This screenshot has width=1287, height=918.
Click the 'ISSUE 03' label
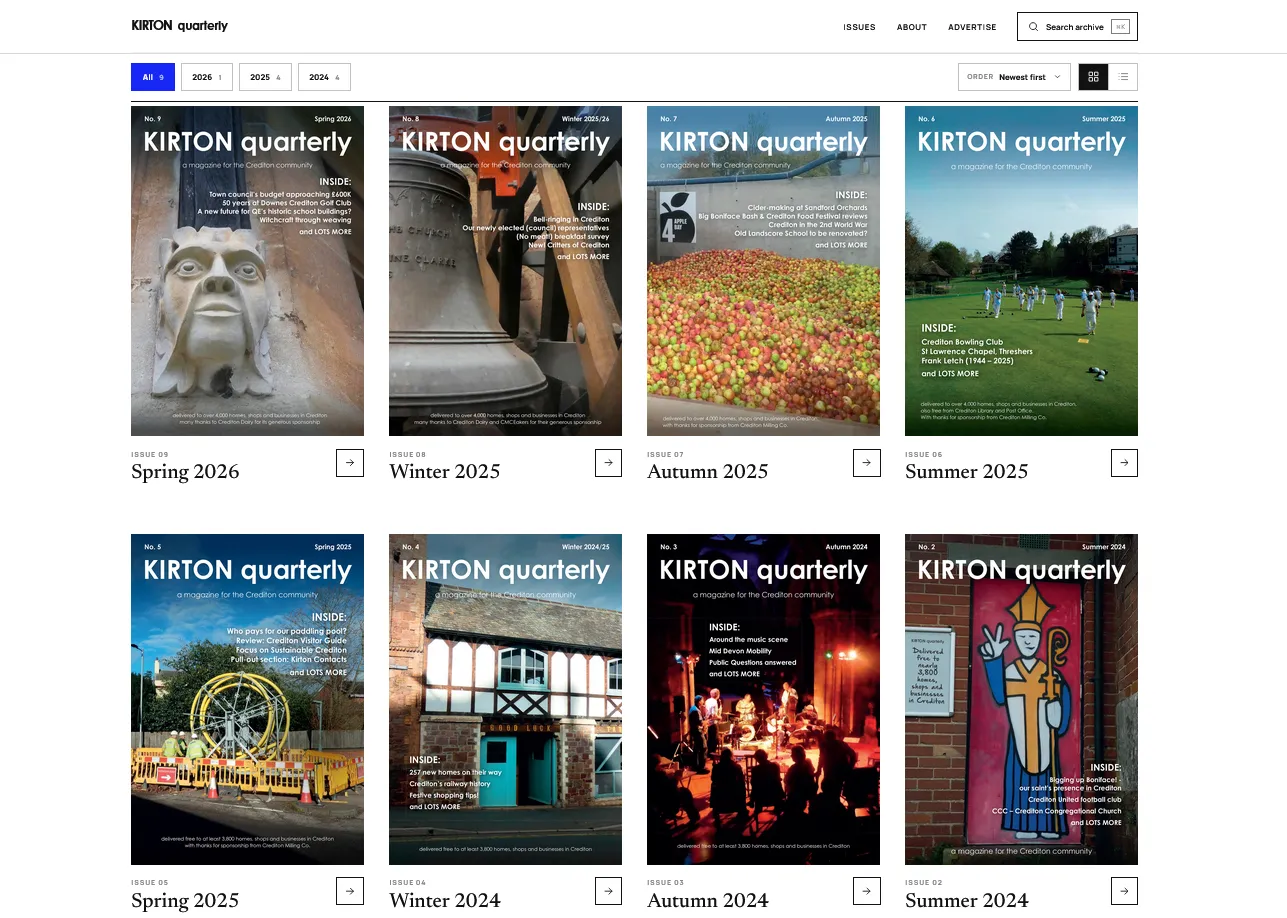coord(666,882)
